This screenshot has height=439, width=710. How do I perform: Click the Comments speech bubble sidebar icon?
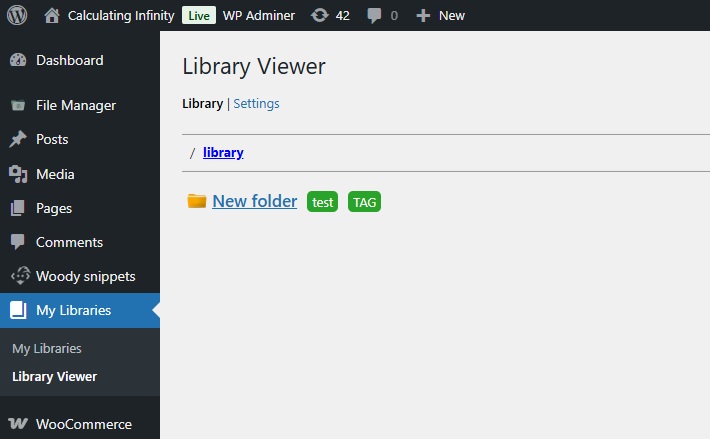point(18,242)
